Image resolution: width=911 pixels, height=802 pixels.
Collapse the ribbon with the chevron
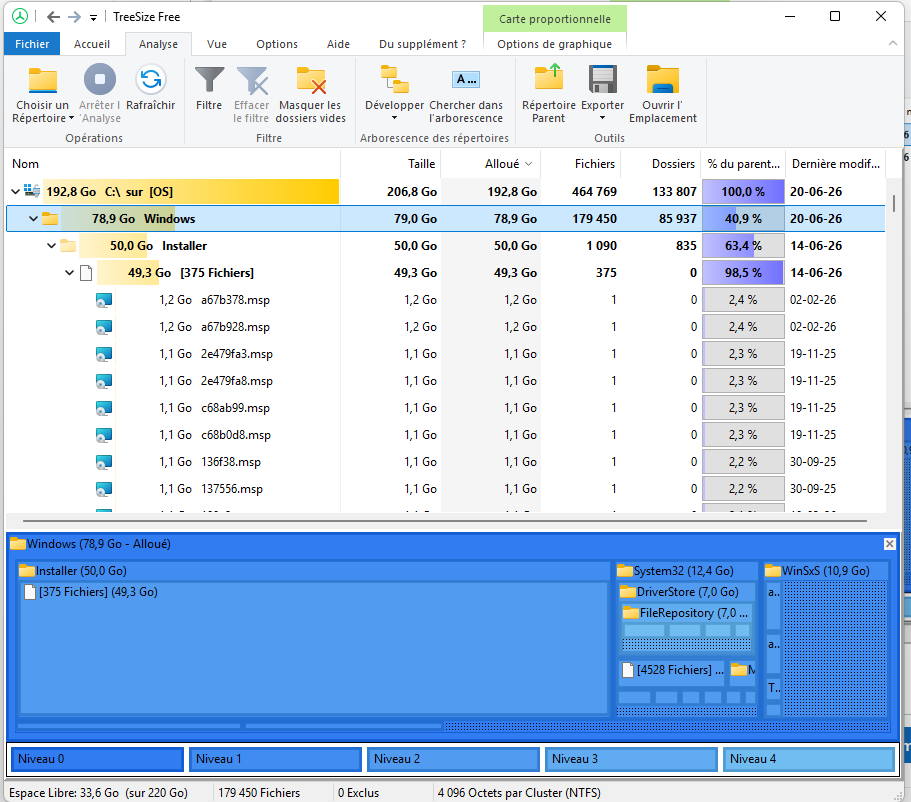pos(893,44)
